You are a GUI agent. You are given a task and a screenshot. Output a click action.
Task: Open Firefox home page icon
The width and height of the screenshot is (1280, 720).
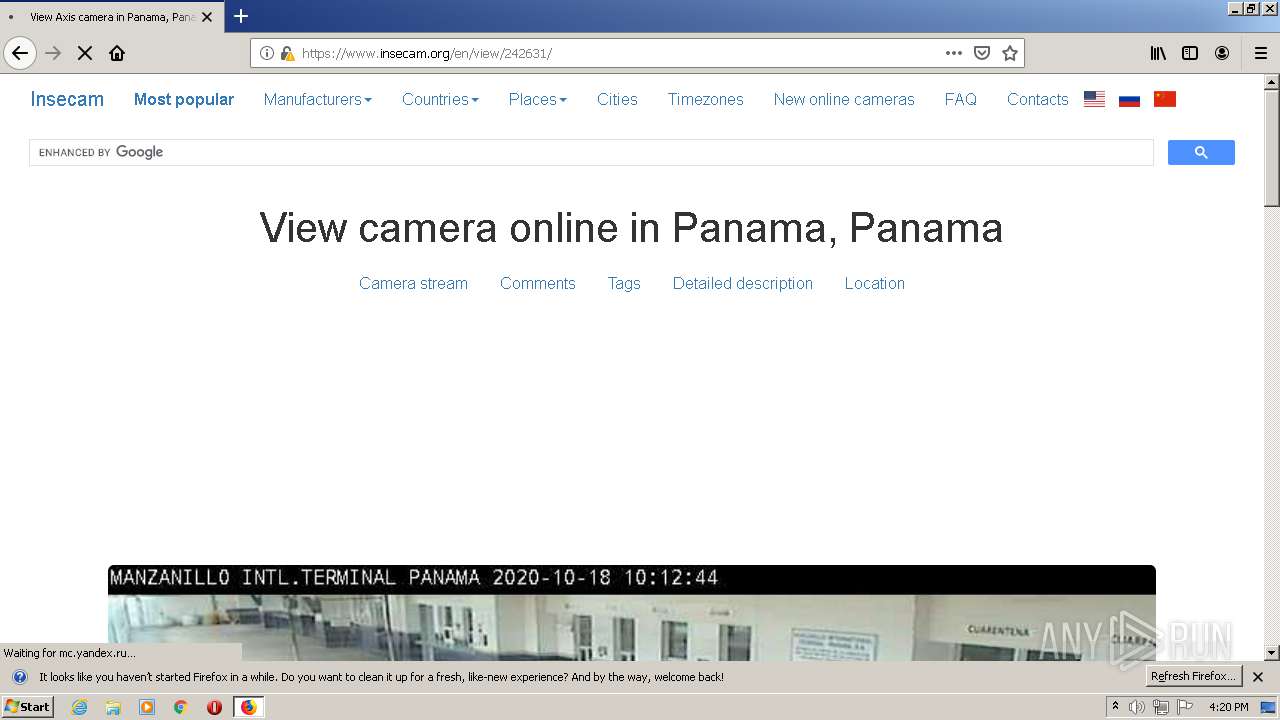pos(117,53)
